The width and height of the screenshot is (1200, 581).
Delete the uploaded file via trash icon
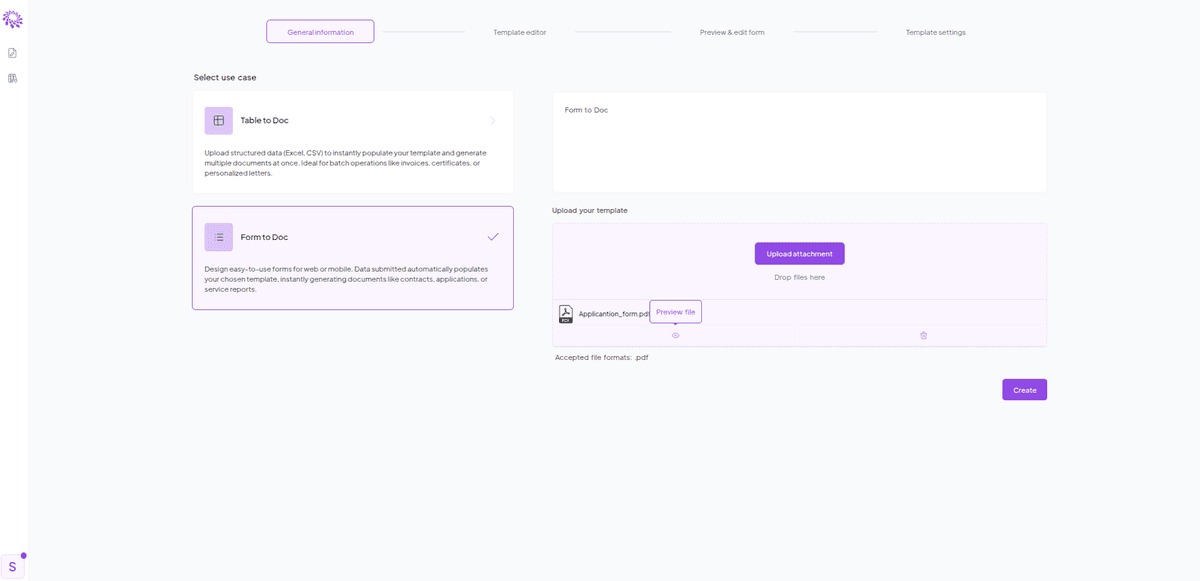coord(923,335)
